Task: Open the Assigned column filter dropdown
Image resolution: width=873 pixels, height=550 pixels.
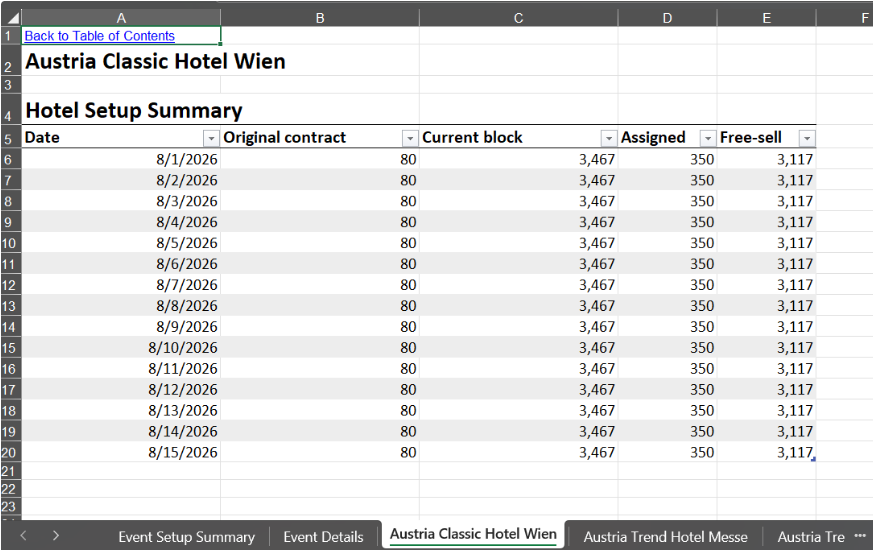Action: click(708, 138)
